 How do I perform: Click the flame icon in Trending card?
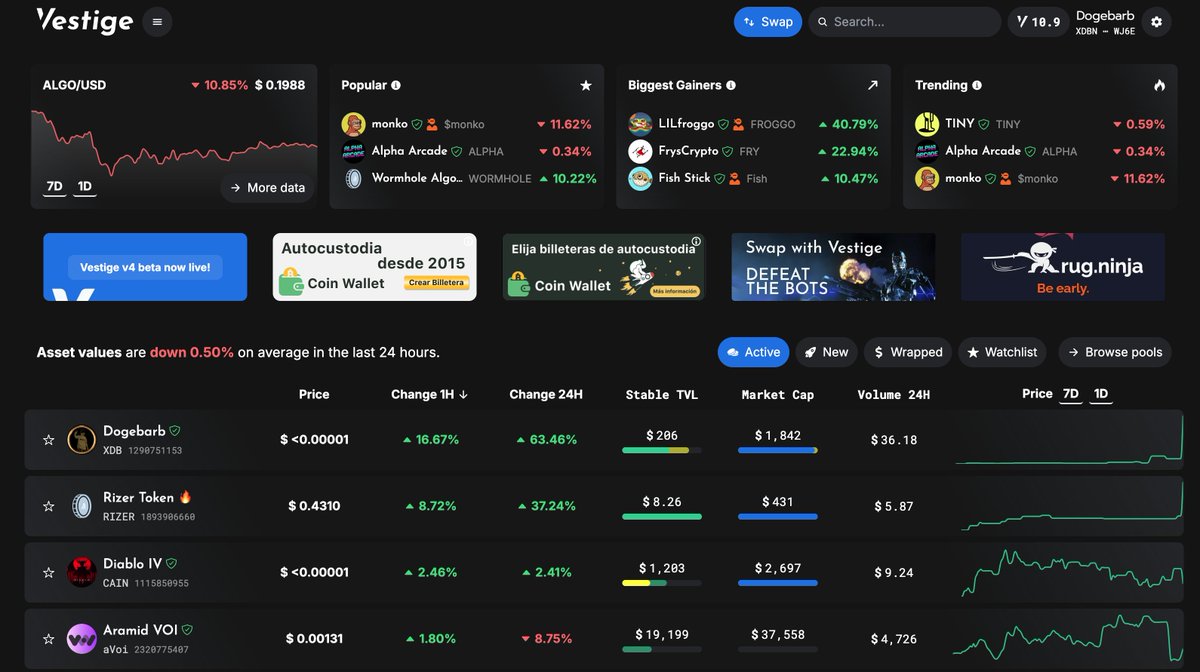pyautogui.click(x=1159, y=86)
